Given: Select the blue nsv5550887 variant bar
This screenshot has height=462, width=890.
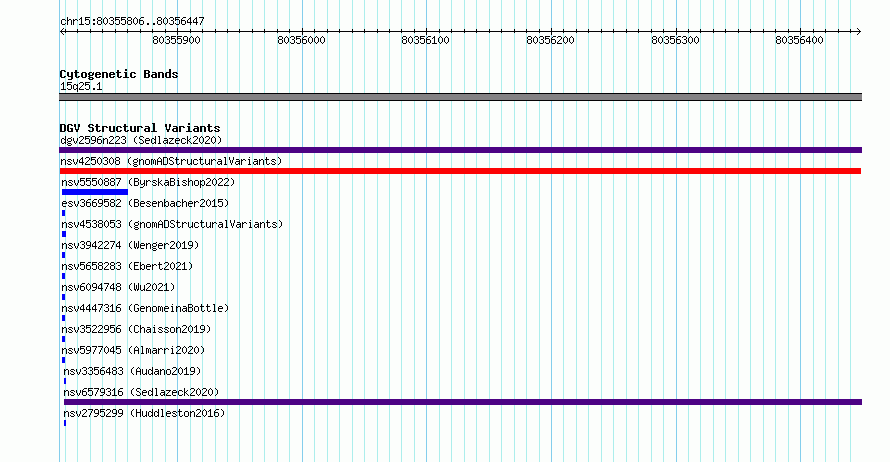Looking at the screenshot, I should 95,192.
